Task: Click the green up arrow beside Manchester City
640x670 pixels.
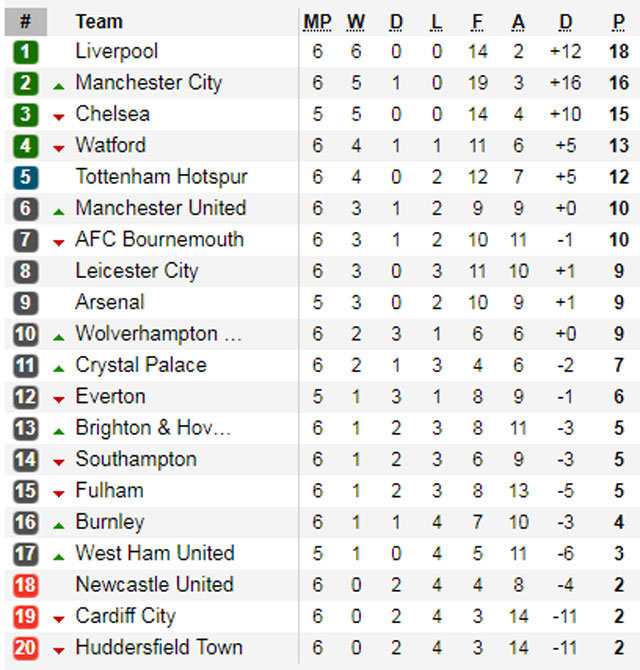Action: [59, 86]
